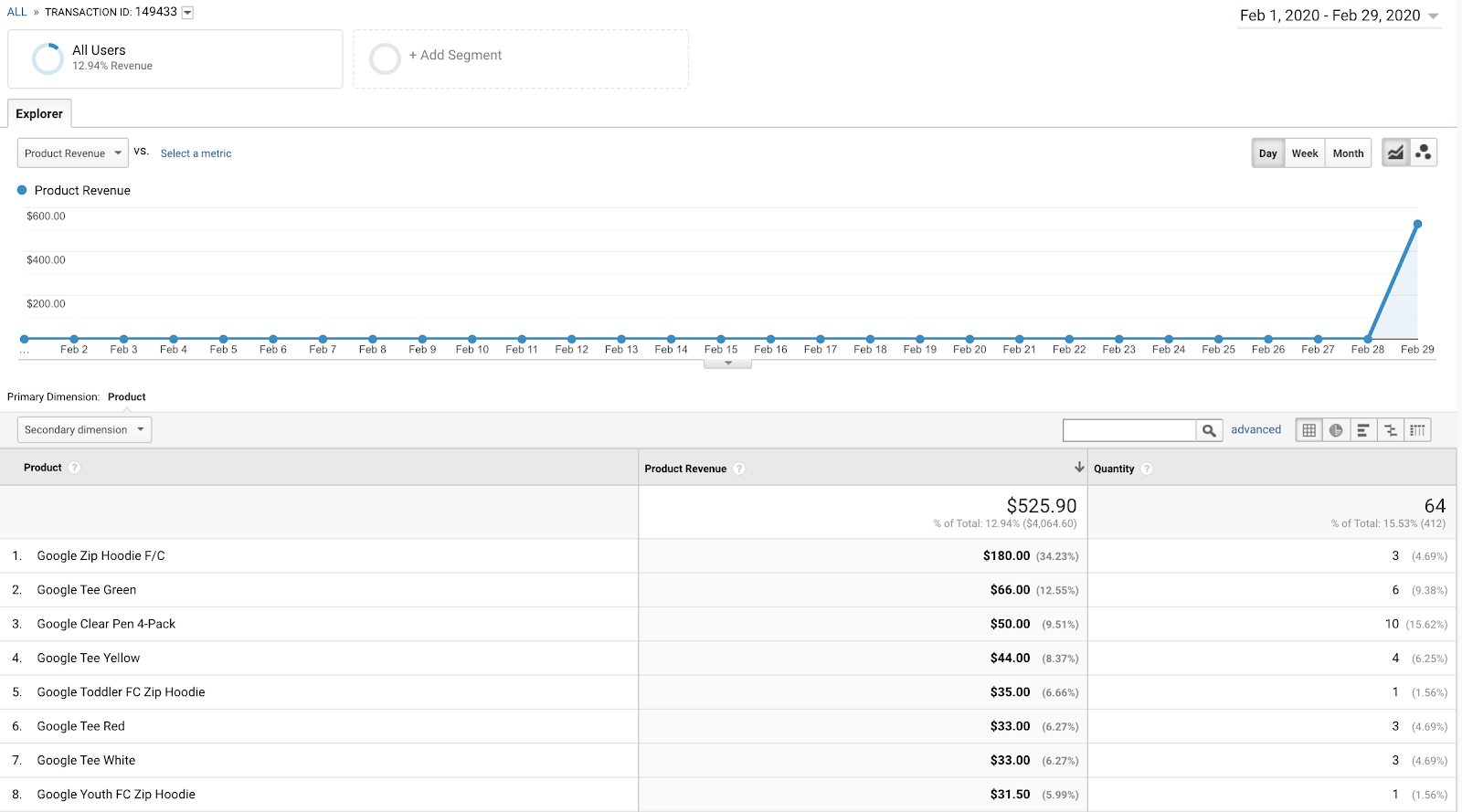Click the $50.00 revenue cell
The image size is (1462, 812).
[1010, 624]
